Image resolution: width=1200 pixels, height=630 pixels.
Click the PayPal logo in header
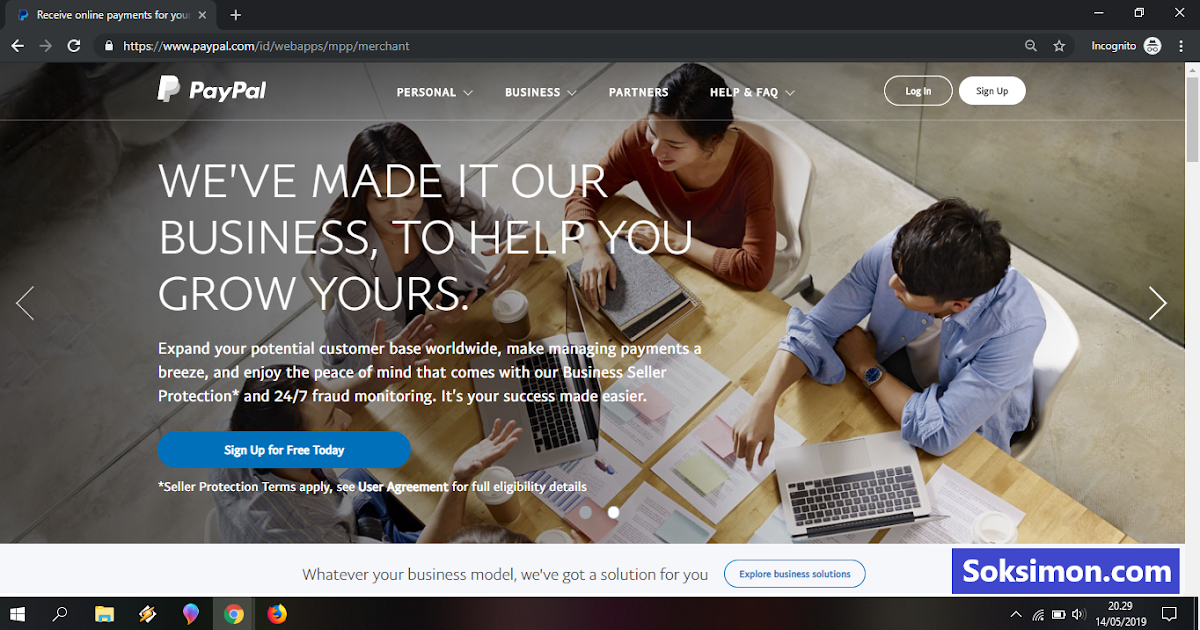(212, 90)
